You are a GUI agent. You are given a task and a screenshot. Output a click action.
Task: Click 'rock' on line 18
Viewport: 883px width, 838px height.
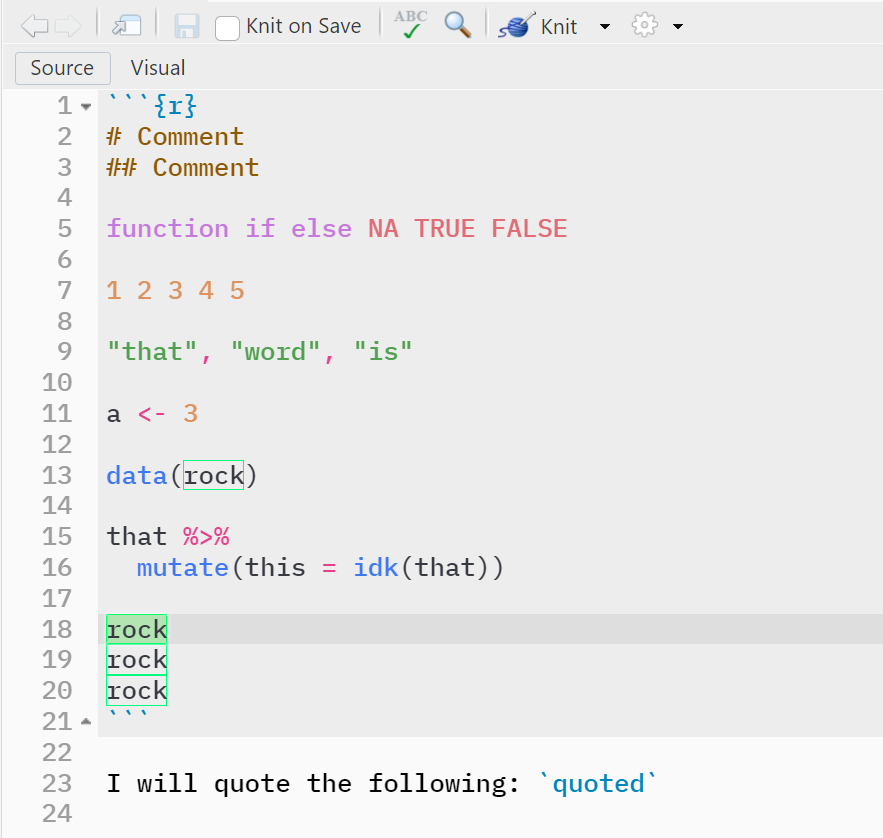pyautogui.click(x=137, y=629)
